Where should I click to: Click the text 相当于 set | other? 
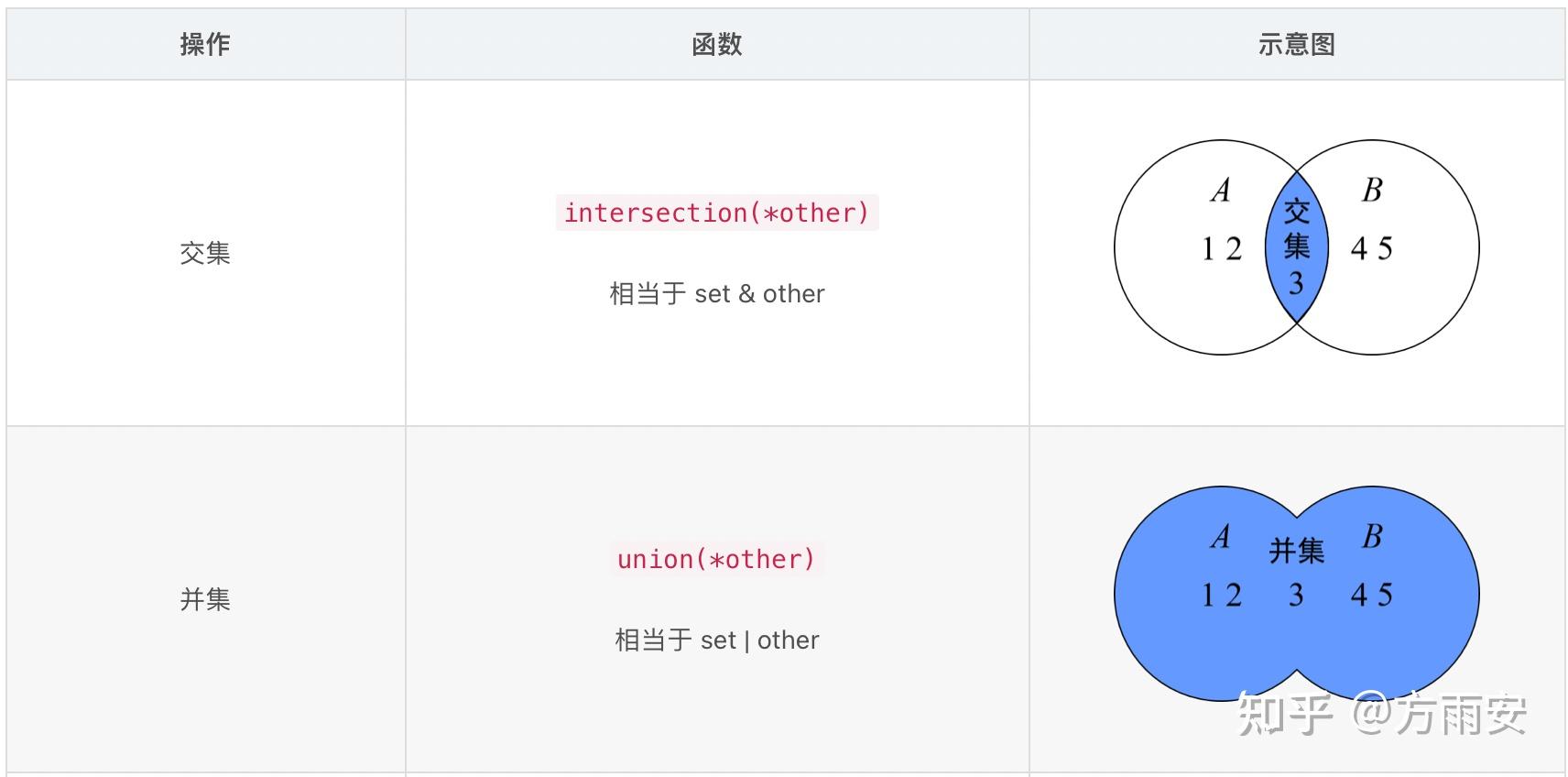pos(717,640)
